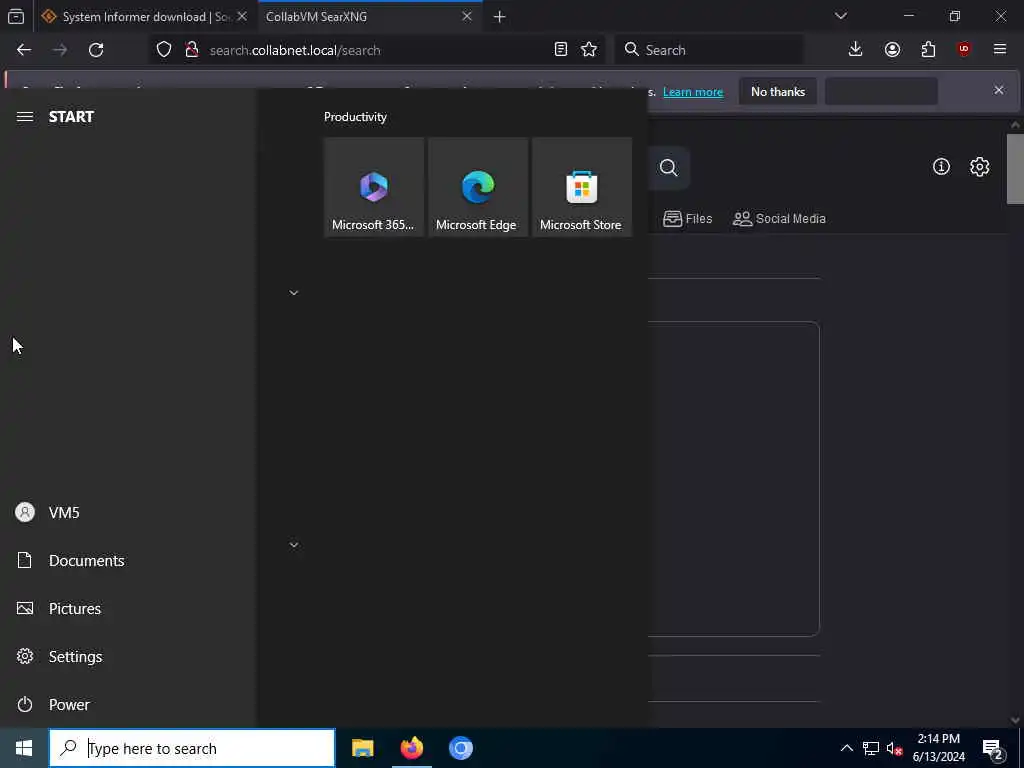This screenshot has height=768, width=1024.
Task: Switch to the Social Media category
Action: (x=779, y=219)
